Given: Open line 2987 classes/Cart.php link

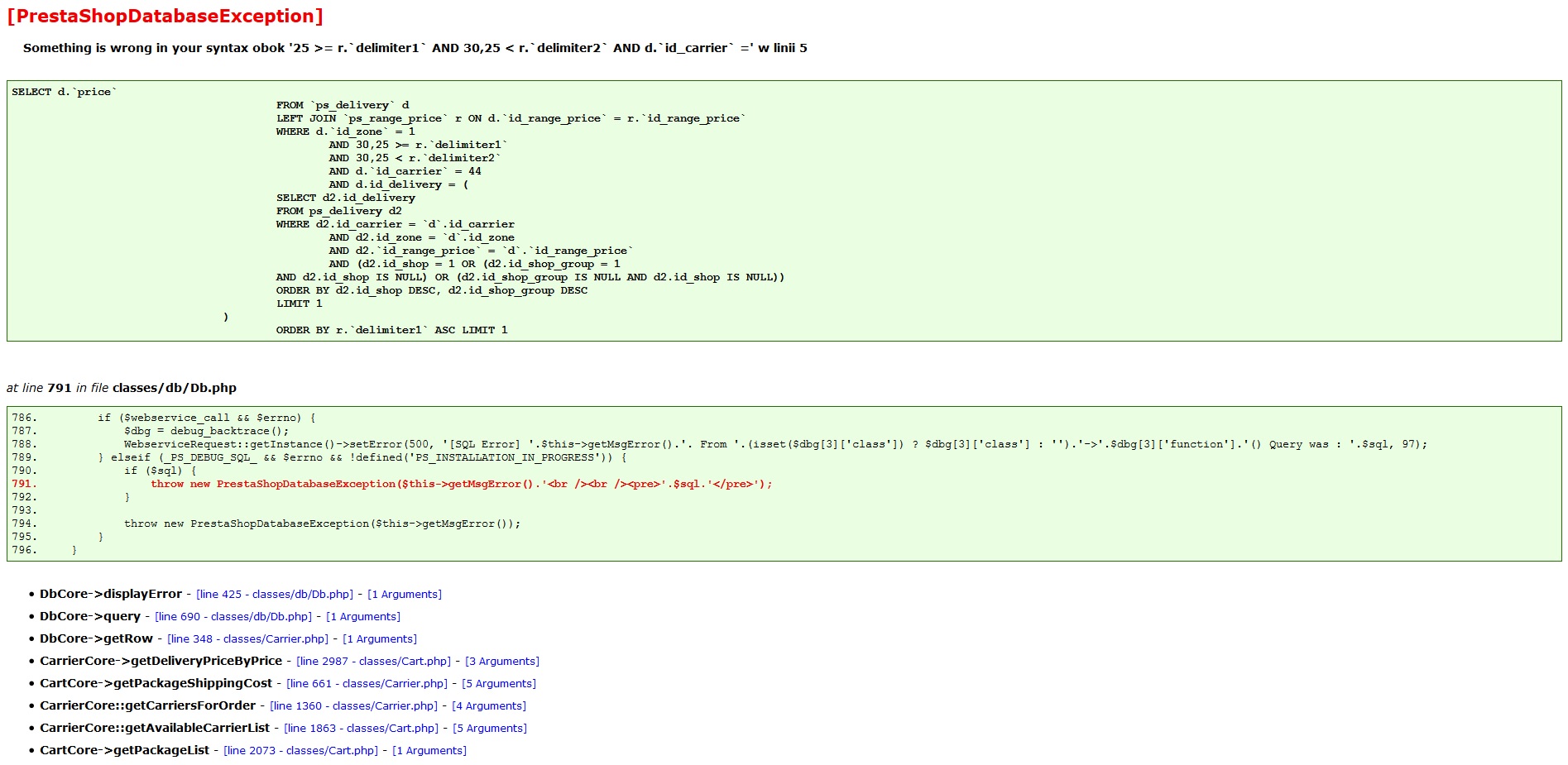Looking at the screenshot, I should (374, 661).
